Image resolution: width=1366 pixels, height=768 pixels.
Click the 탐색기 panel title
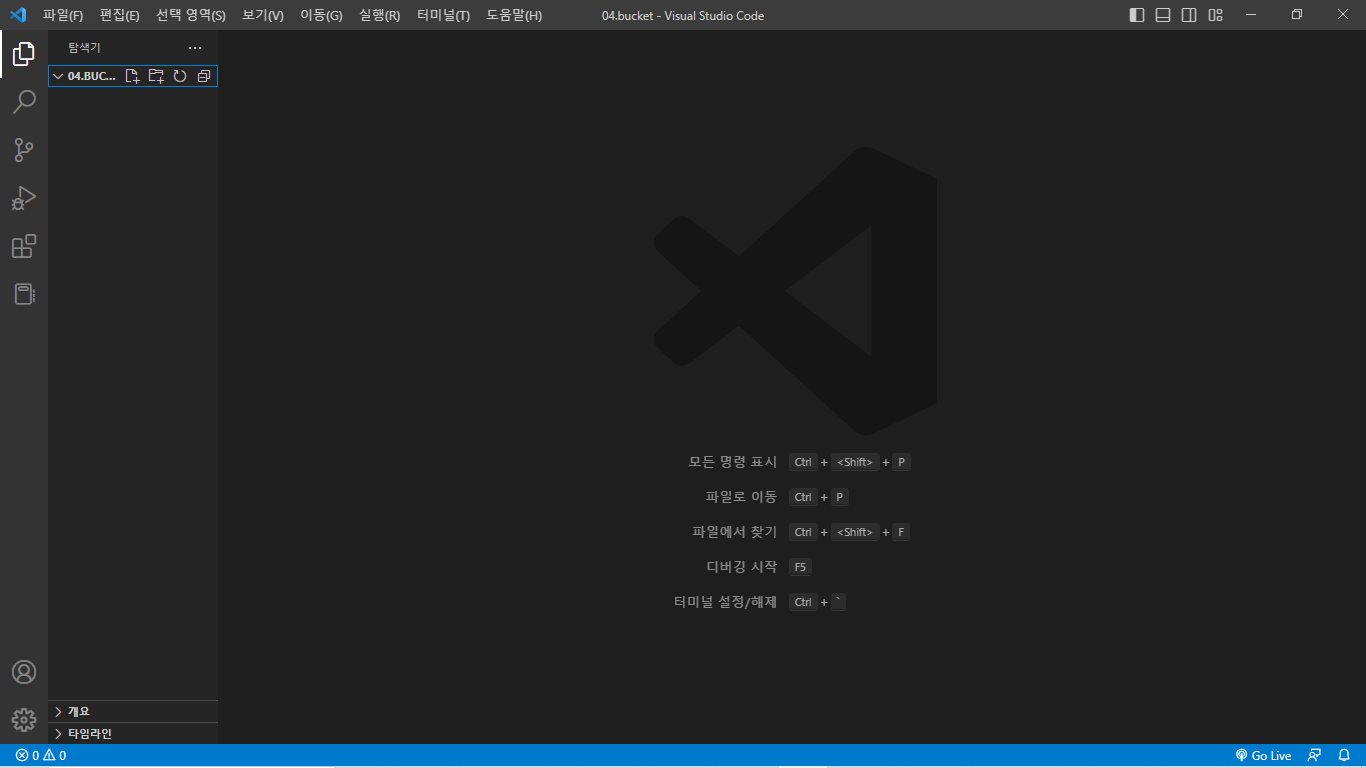(85, 48)
